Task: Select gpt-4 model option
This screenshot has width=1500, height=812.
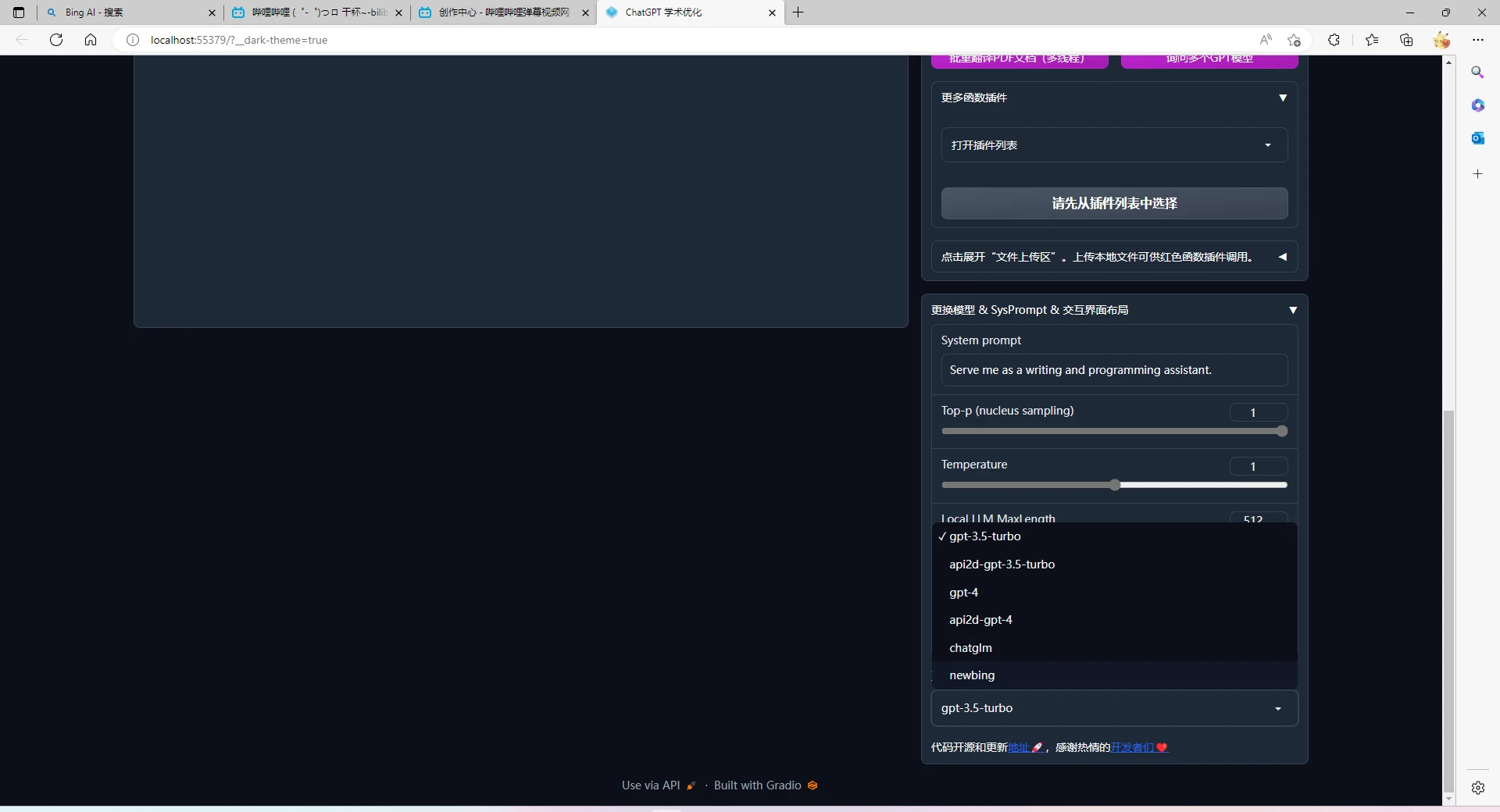Action: 1114,593
